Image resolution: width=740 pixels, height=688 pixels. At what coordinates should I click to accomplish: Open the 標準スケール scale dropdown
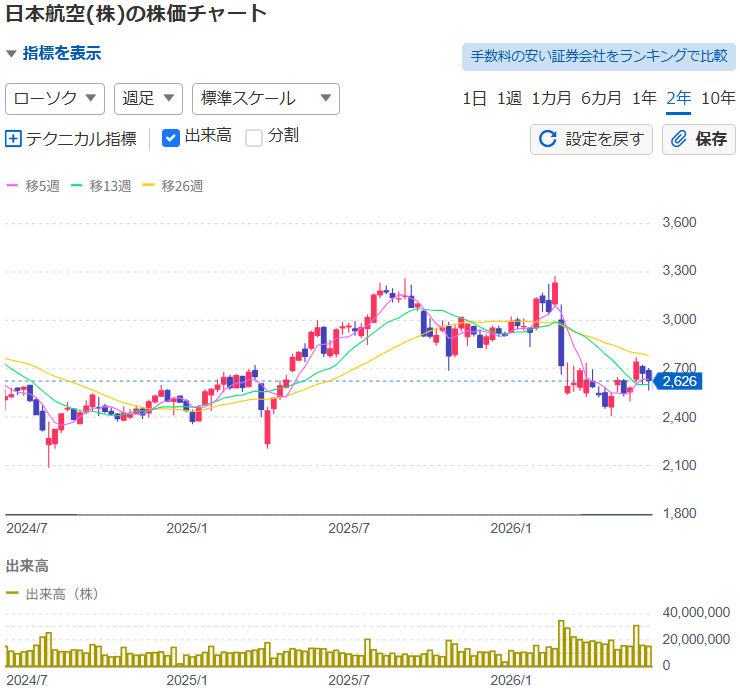pyautogui.click(x=266, y=99)
